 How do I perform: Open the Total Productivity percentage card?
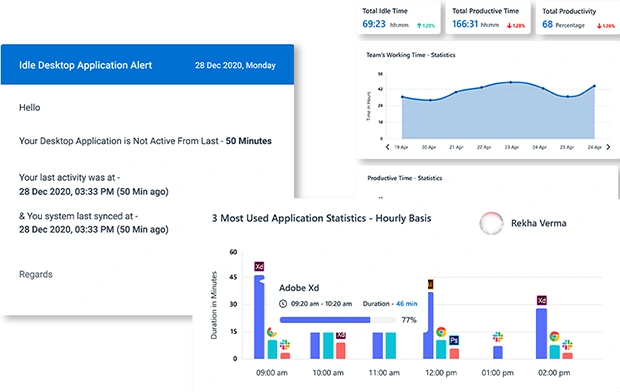tap(578, 18)
